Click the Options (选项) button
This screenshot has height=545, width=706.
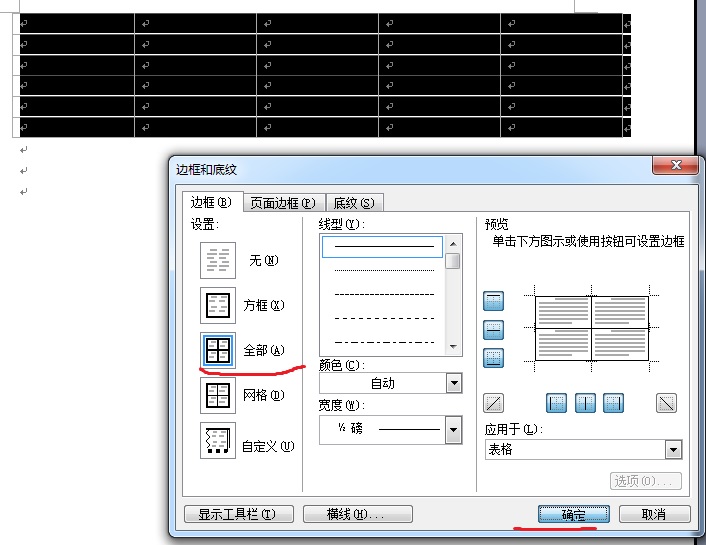pos(646,481)
